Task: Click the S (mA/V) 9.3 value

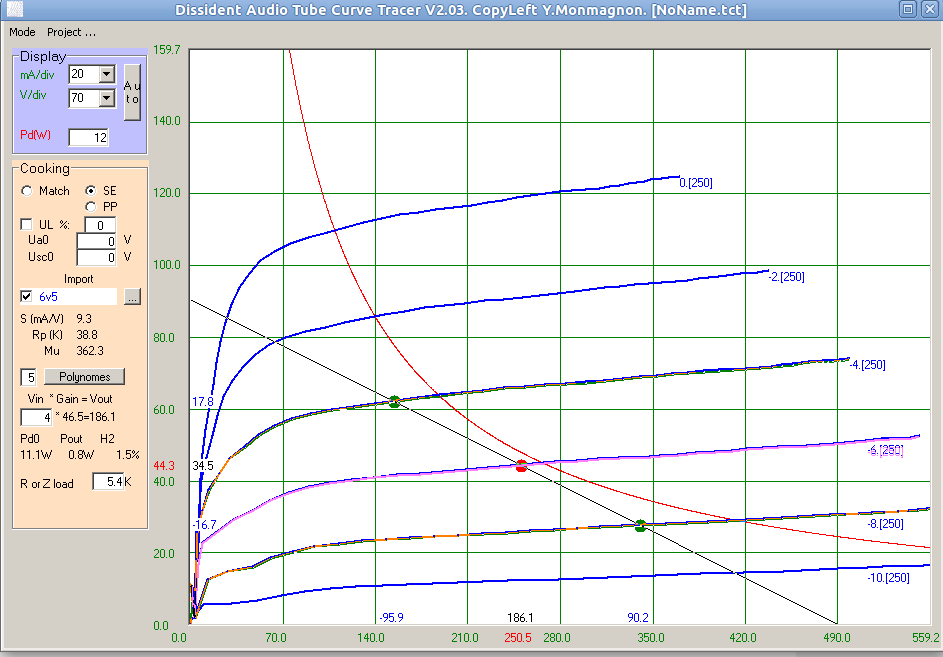Action: point(84,318)
